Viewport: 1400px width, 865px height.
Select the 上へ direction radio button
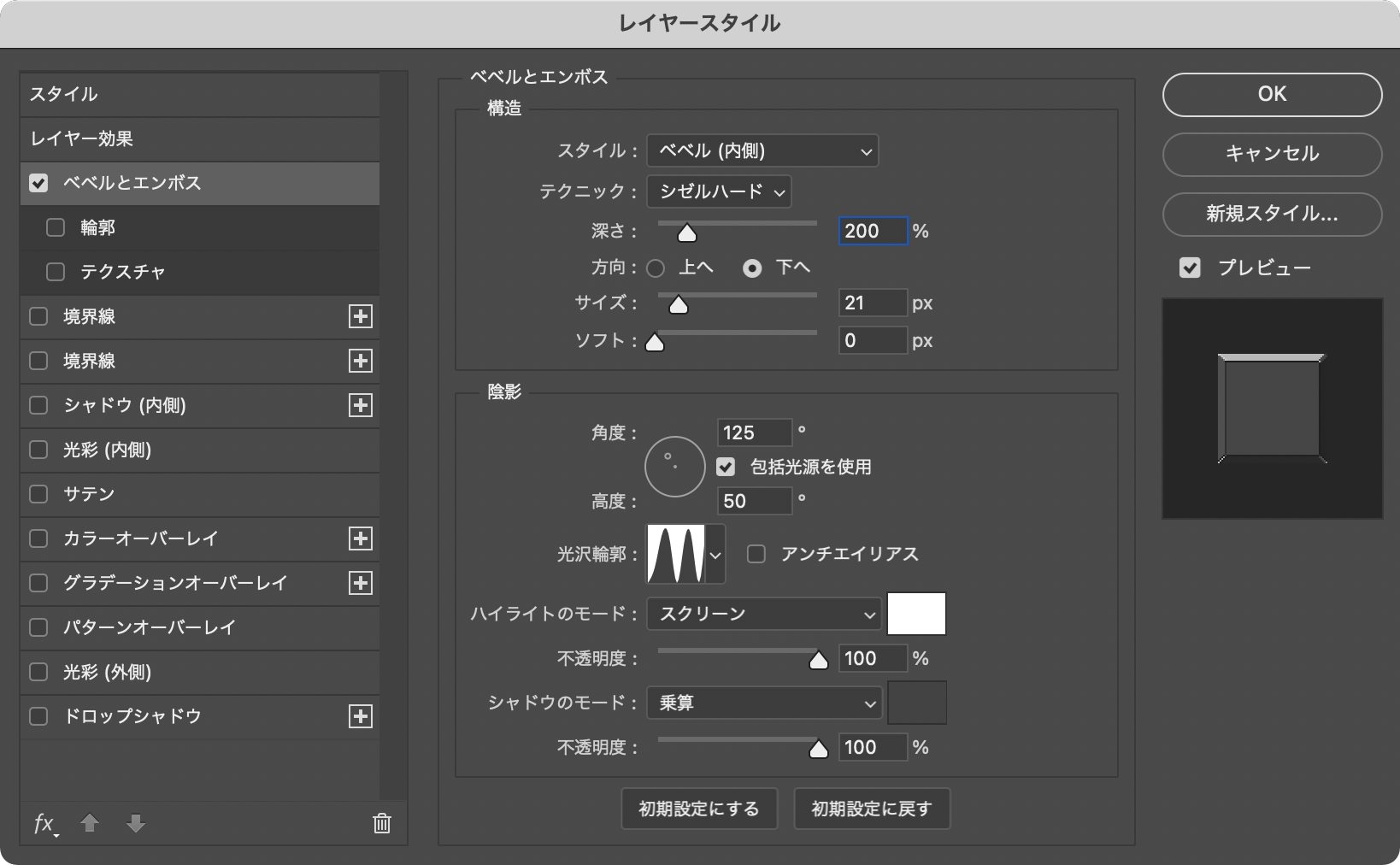(x=656, y=268)
